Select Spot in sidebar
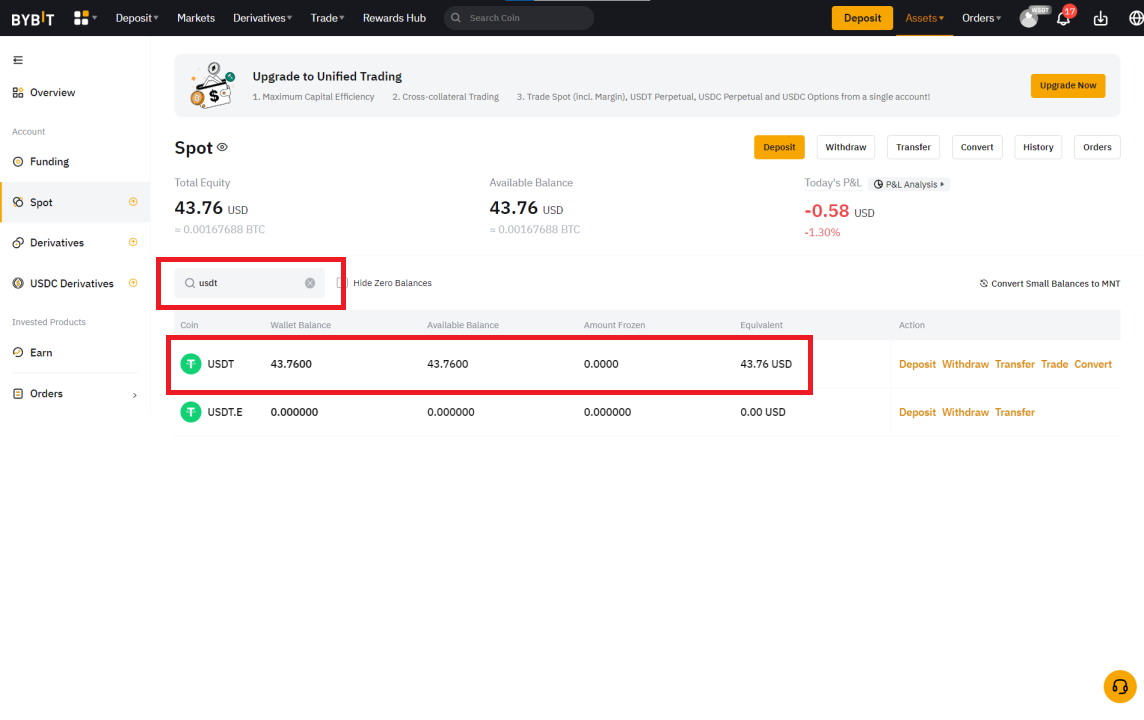Image resolution: width=1144 pixels, height=720 pixels. pyautogui.click(x=75, y=202)
